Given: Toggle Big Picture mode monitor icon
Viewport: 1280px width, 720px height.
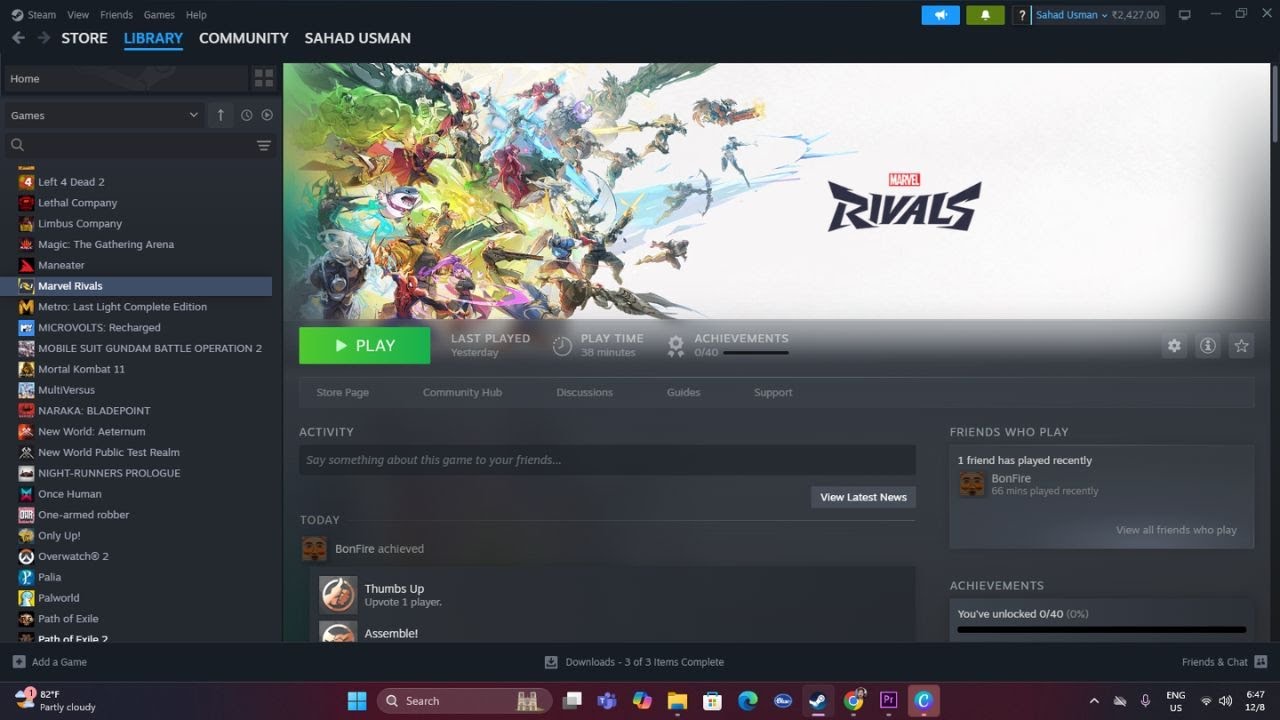Looking at the screenshot, I should [x=1185, y=15].
